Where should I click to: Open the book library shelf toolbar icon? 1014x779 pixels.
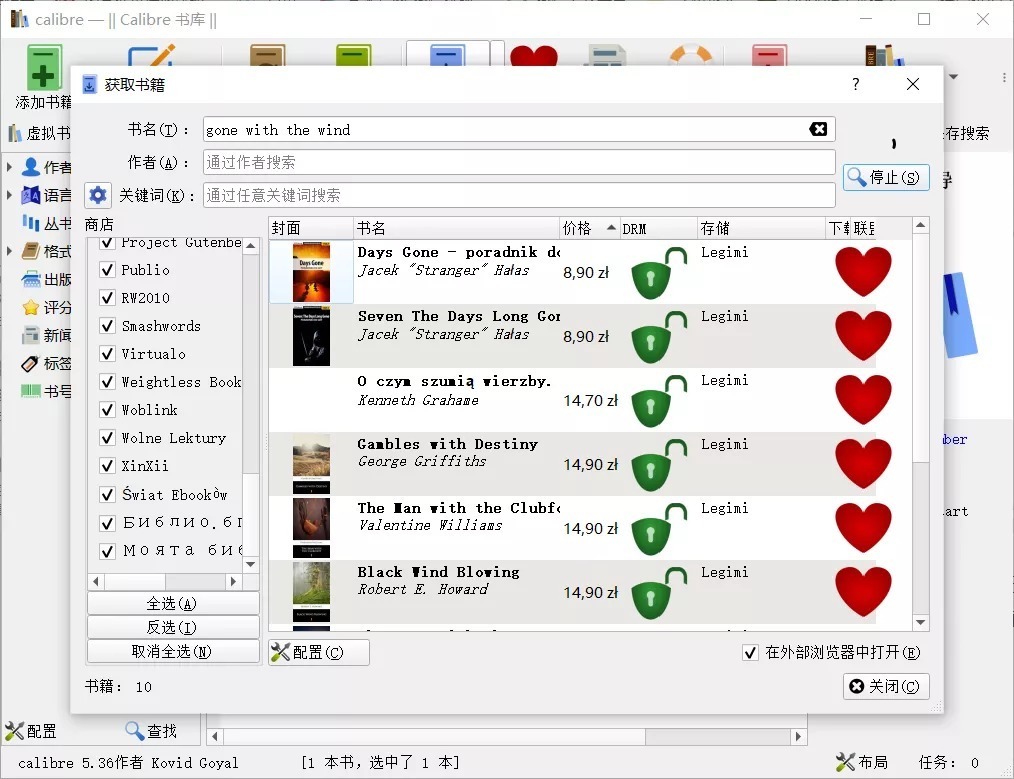883,55
